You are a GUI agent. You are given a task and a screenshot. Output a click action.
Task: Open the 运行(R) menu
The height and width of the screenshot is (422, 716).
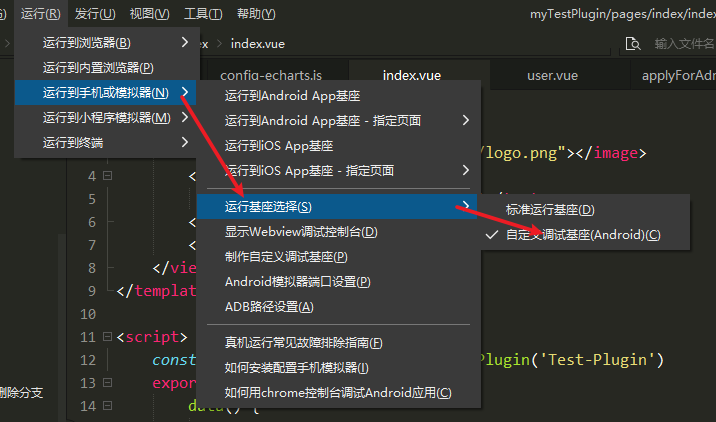(41, 14)
